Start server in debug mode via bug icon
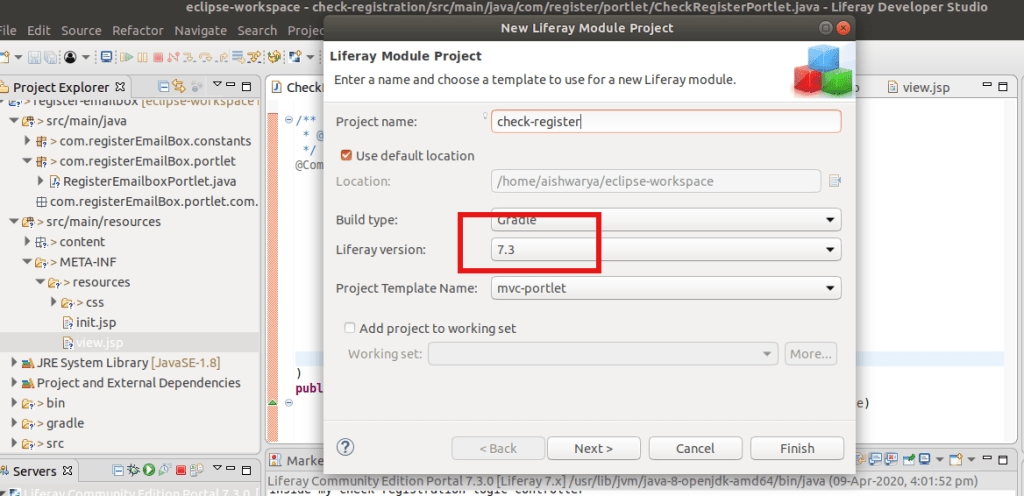The image size is (1024, 496). (133, 470)
